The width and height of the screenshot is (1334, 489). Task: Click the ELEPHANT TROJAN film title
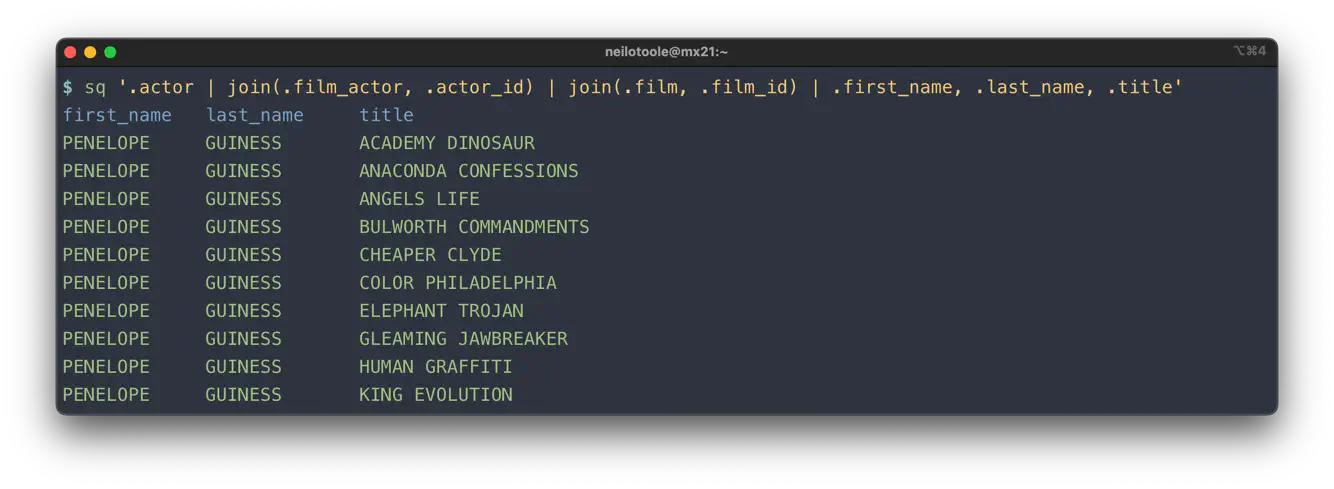coord(441,311)
